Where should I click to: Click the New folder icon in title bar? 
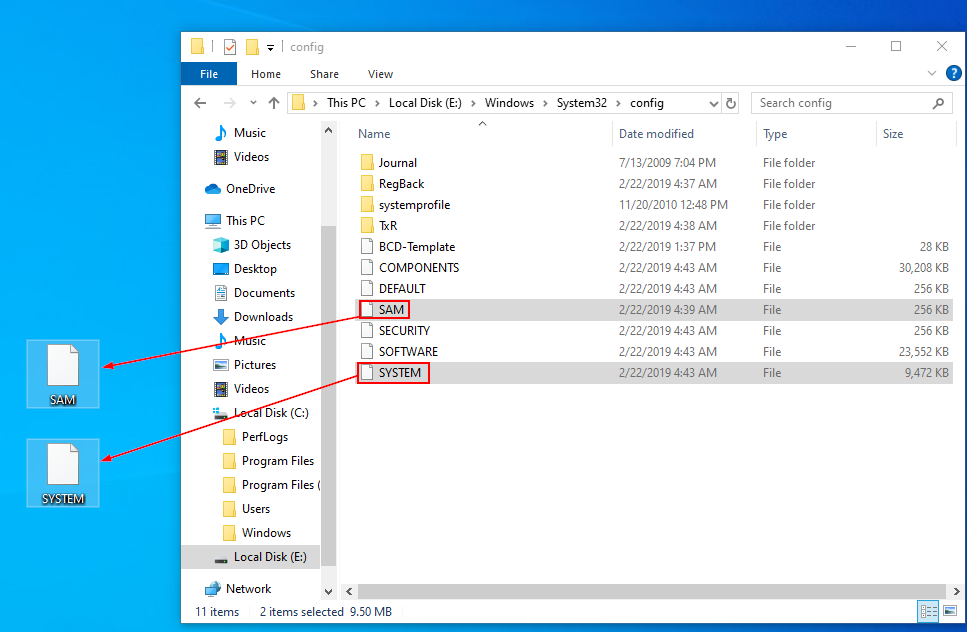[x=252, y=47]
